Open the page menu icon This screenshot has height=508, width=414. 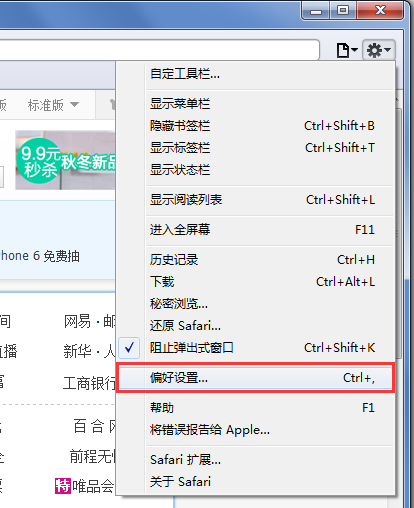[347, 50]
